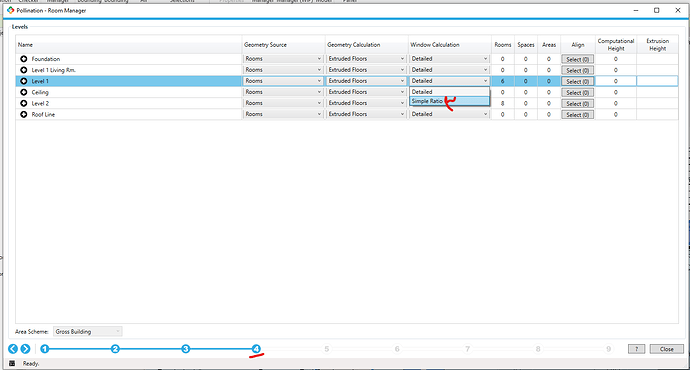
Task: Collapse Window Calculation dropdown for Level 1
Action: (x=449, y=81)
